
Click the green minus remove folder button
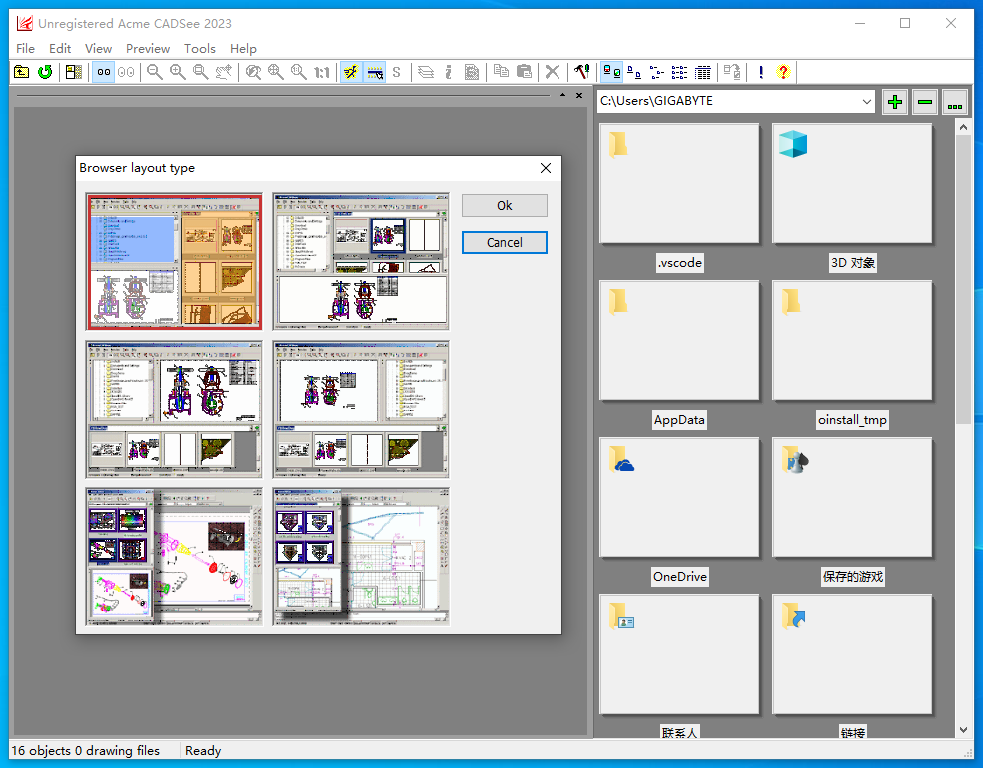925,102
